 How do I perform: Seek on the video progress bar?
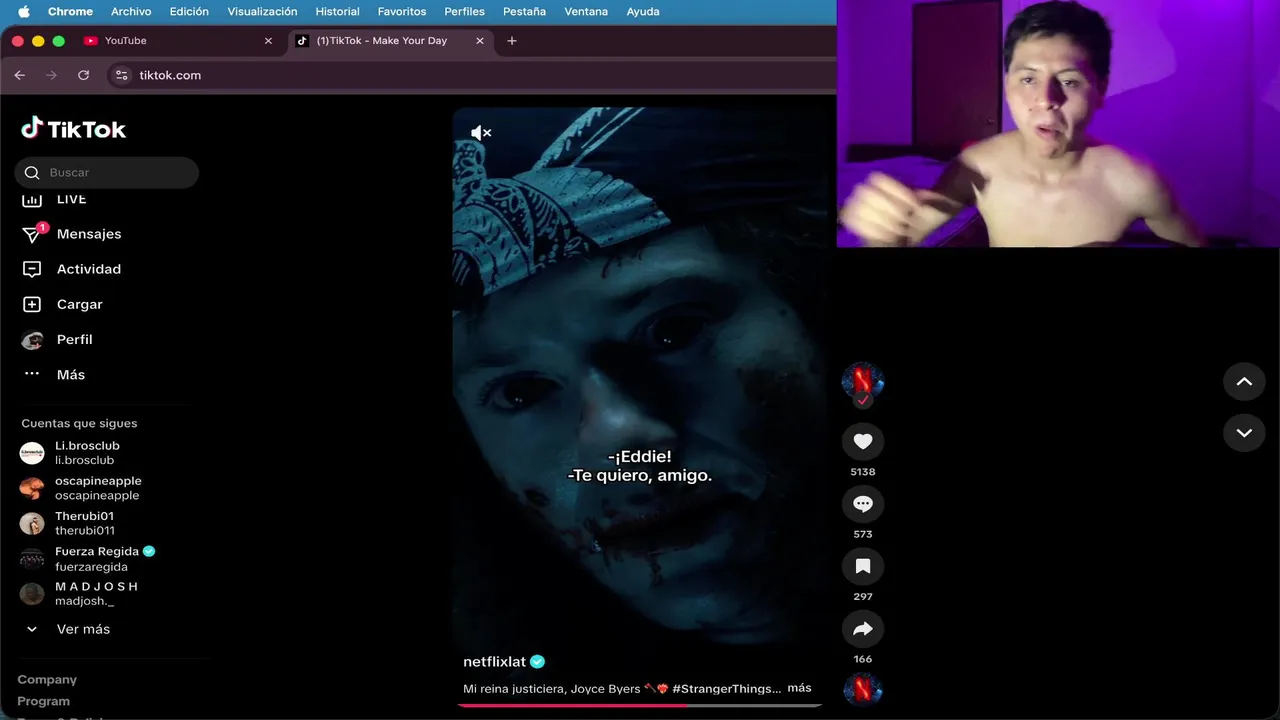point(640,705)
